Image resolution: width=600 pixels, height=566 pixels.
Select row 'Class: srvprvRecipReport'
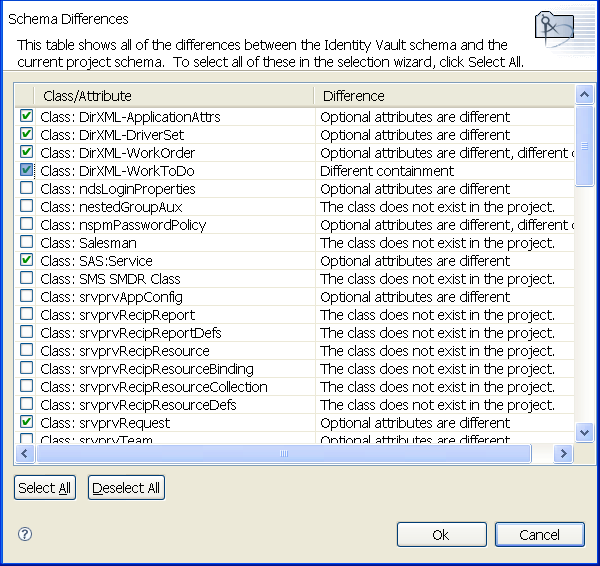(295, 315)
